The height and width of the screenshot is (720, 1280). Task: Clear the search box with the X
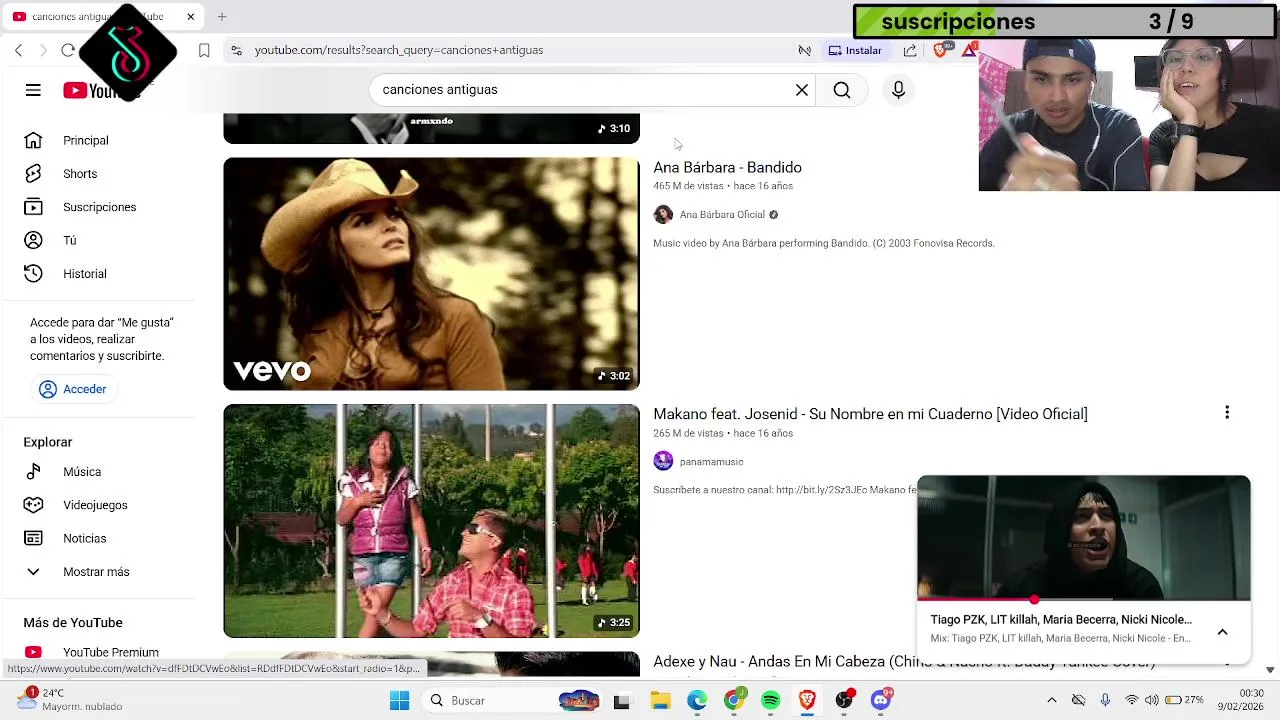pyautogui.click(x=802, y=90)
